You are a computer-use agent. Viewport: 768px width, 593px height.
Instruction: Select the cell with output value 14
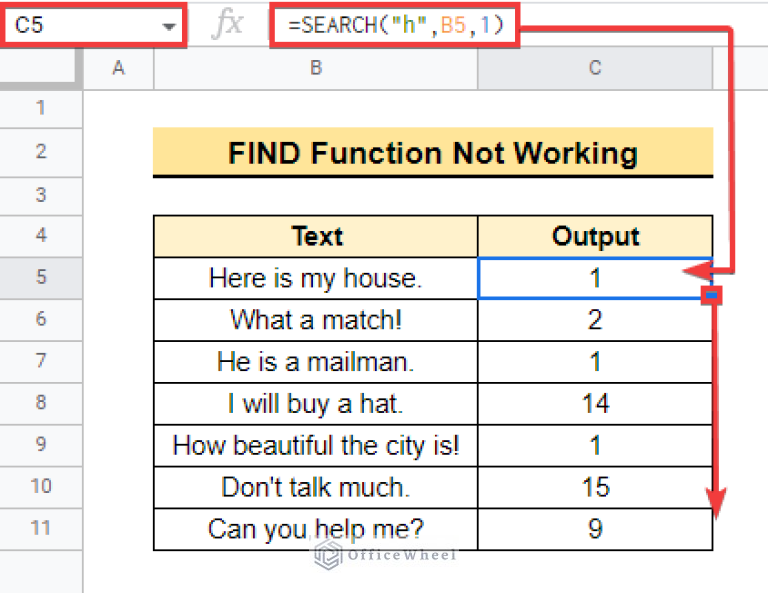tap(595, 403)
